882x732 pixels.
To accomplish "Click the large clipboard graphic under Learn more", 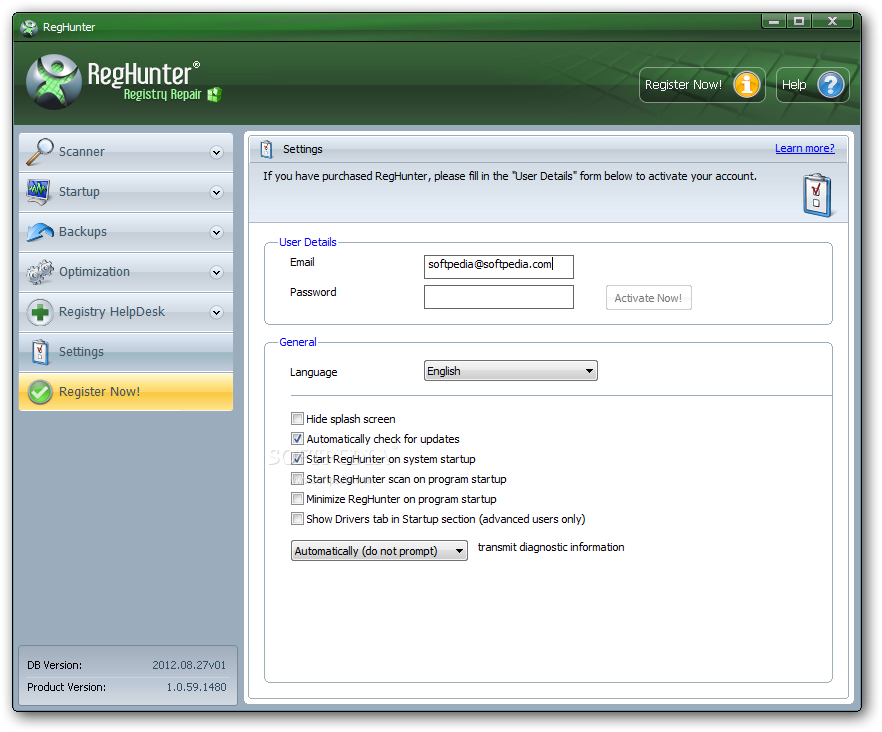I will [x=817, y=195].
